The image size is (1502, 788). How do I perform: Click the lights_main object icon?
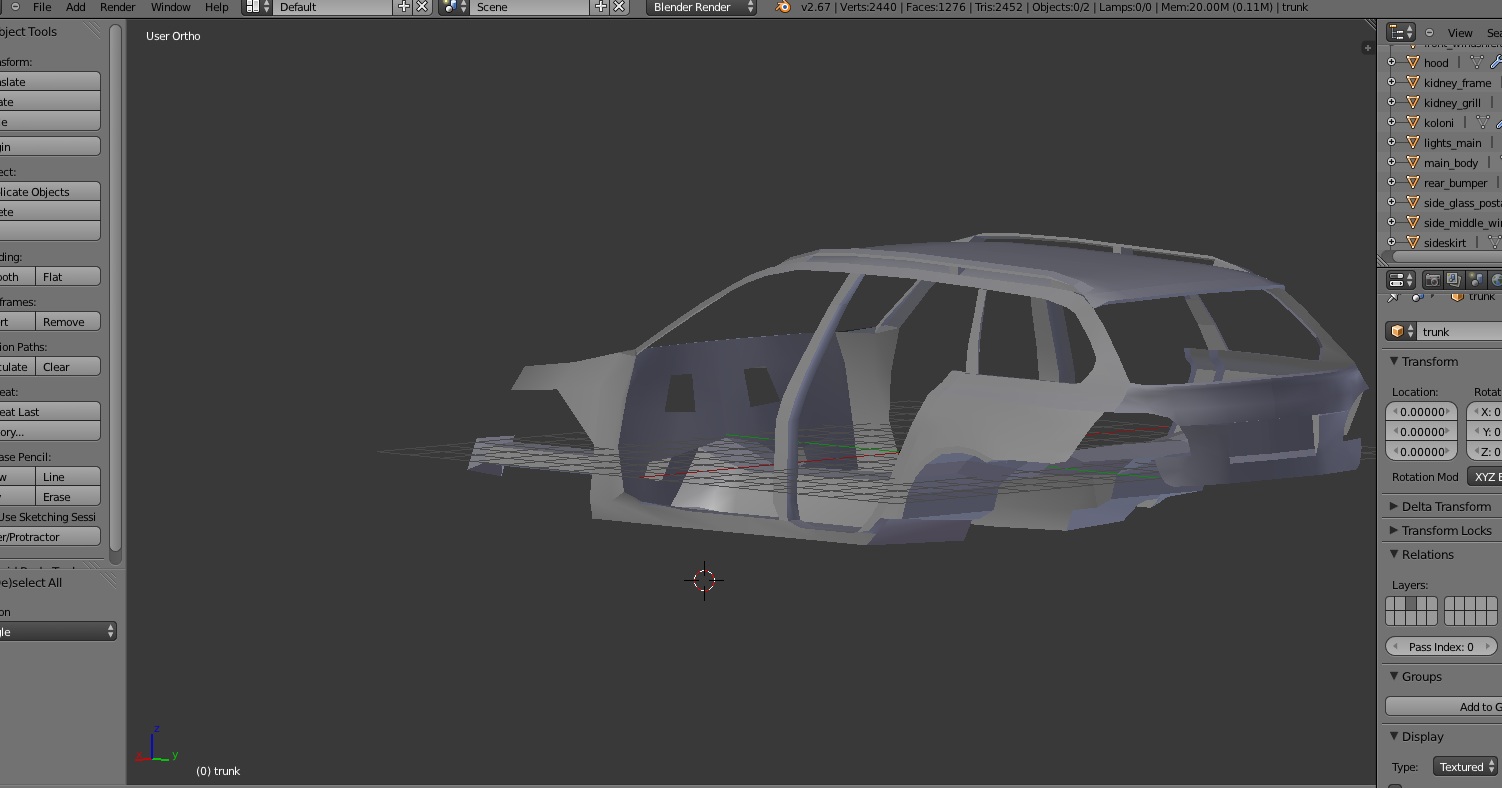[1413, 142]
